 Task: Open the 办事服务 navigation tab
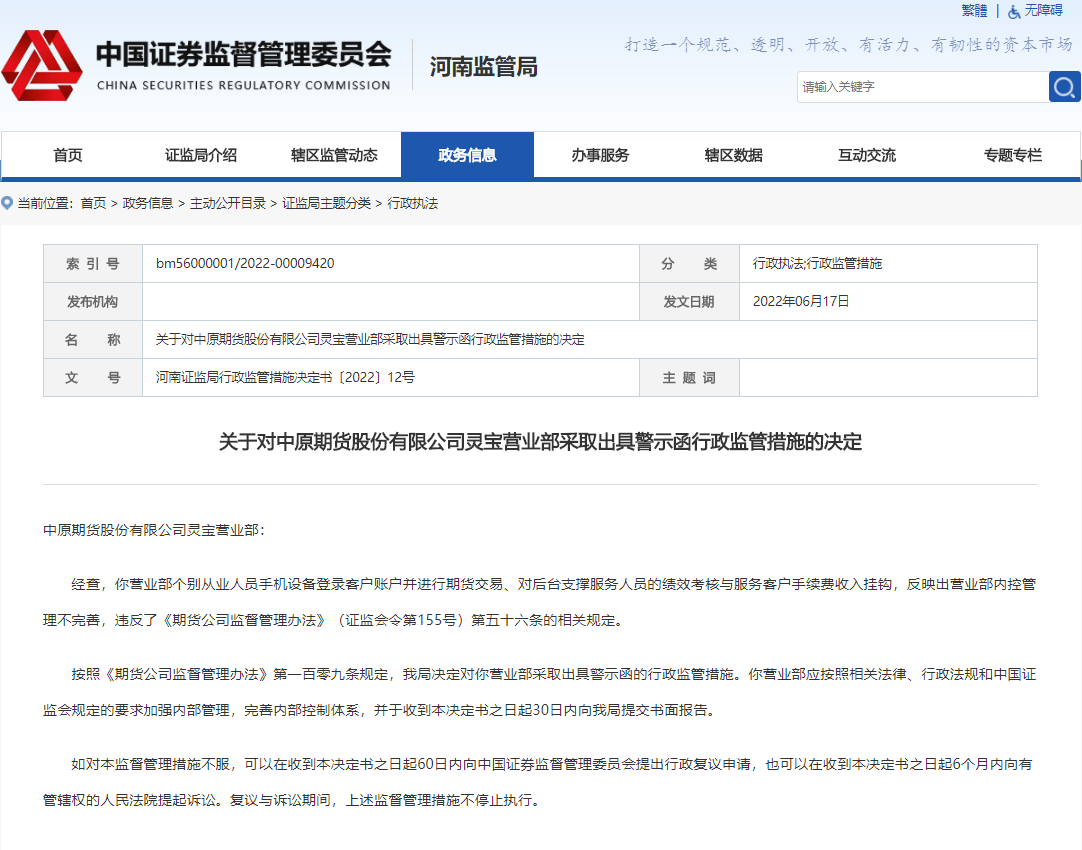click(x=600, y=155)
